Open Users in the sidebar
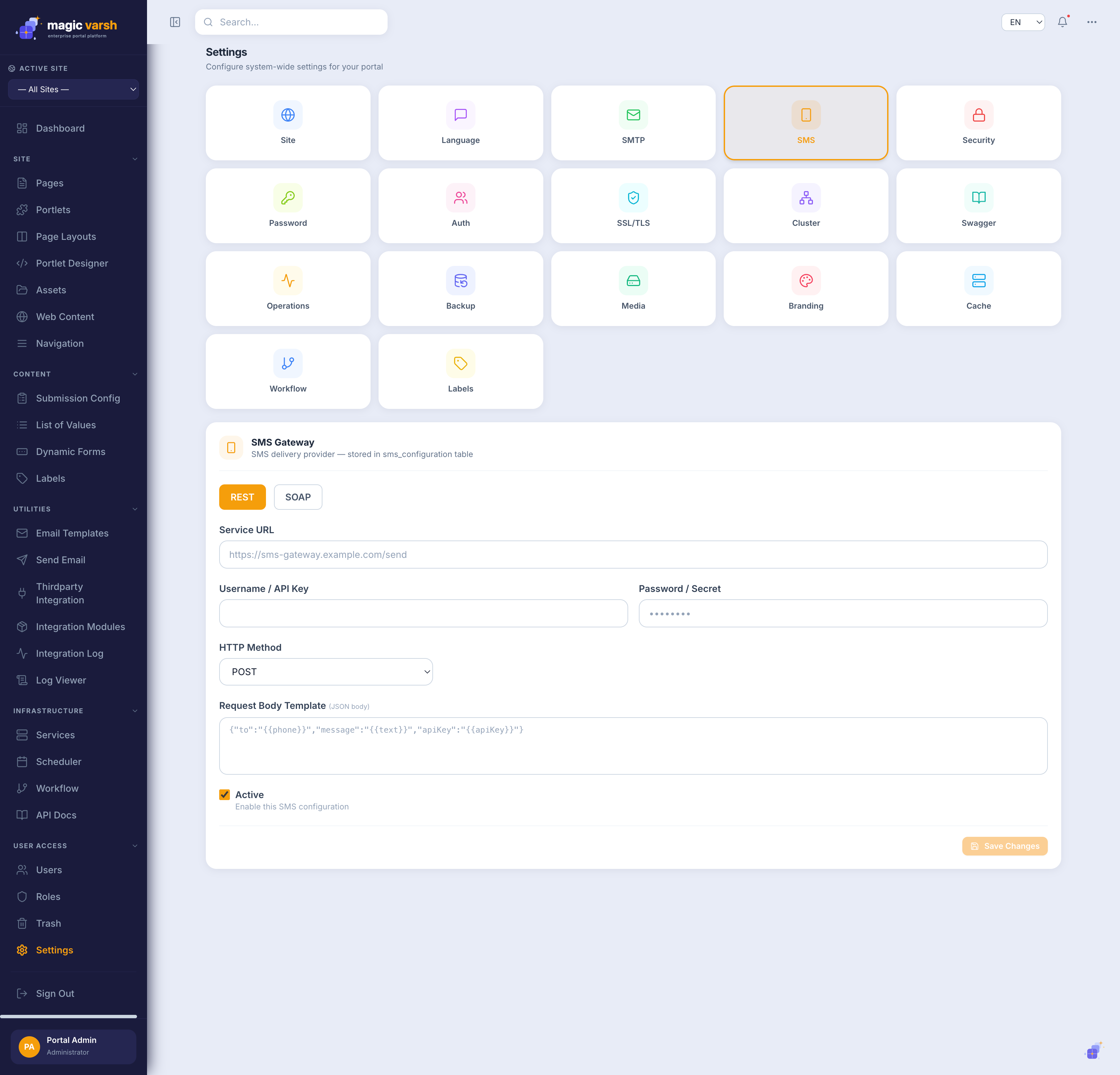Image resolution: width=1120 pixels, height=1075 pixels. 74,870
